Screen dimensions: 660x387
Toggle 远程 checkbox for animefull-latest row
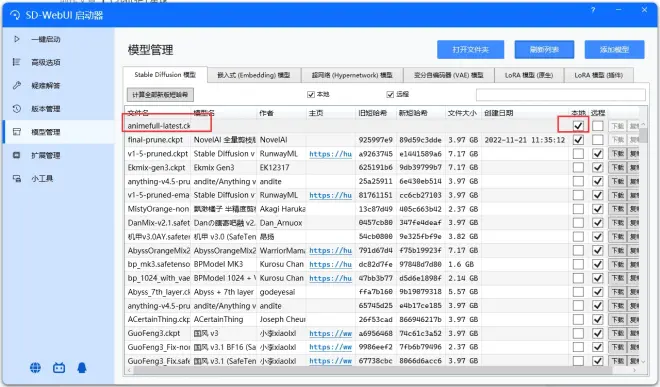pos(598,126)
